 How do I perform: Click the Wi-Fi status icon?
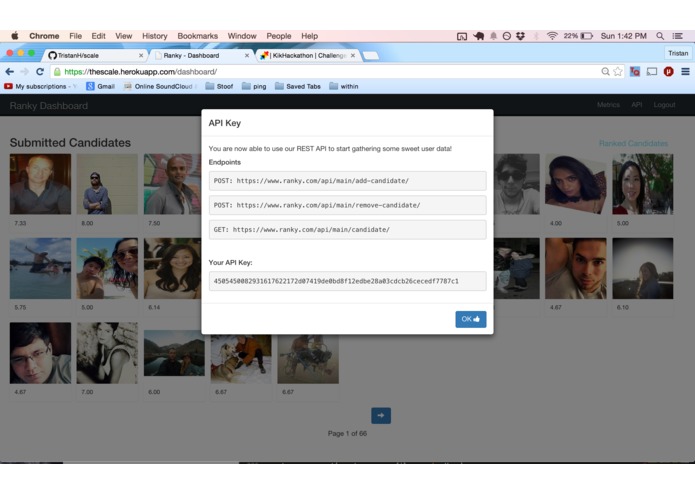(552, 36)
